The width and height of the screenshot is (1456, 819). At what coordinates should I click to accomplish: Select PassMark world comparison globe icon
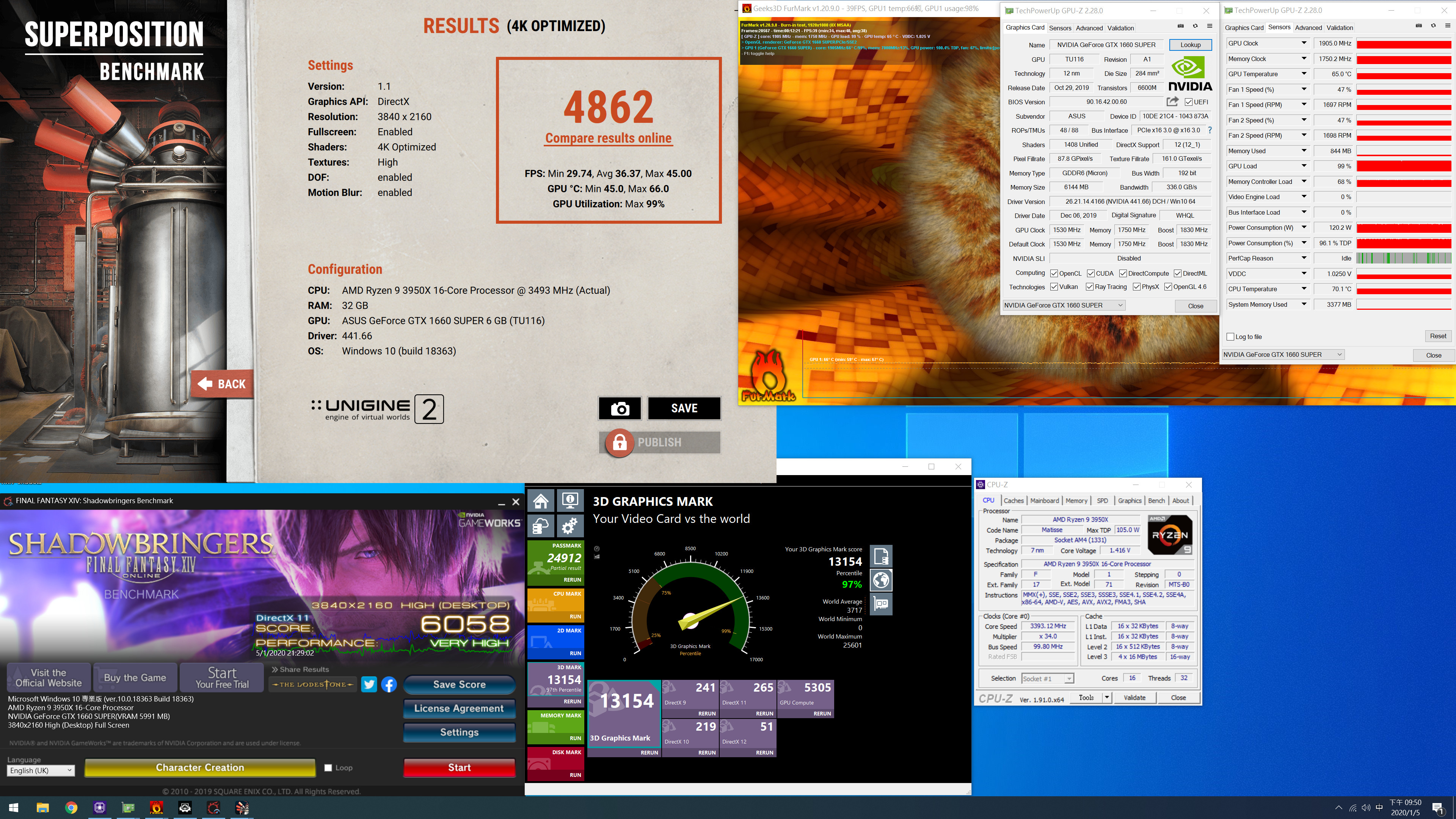pos(881,580)
